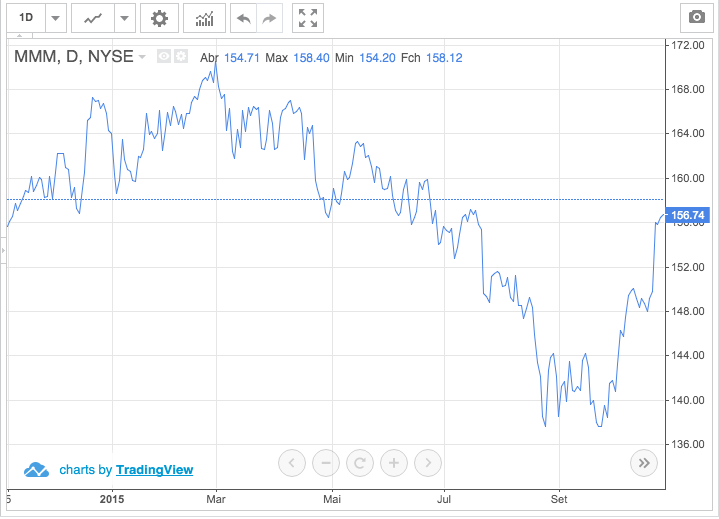719x519 pixels.
Task: Click the undo arrow
Action: [x=243, y=18]
